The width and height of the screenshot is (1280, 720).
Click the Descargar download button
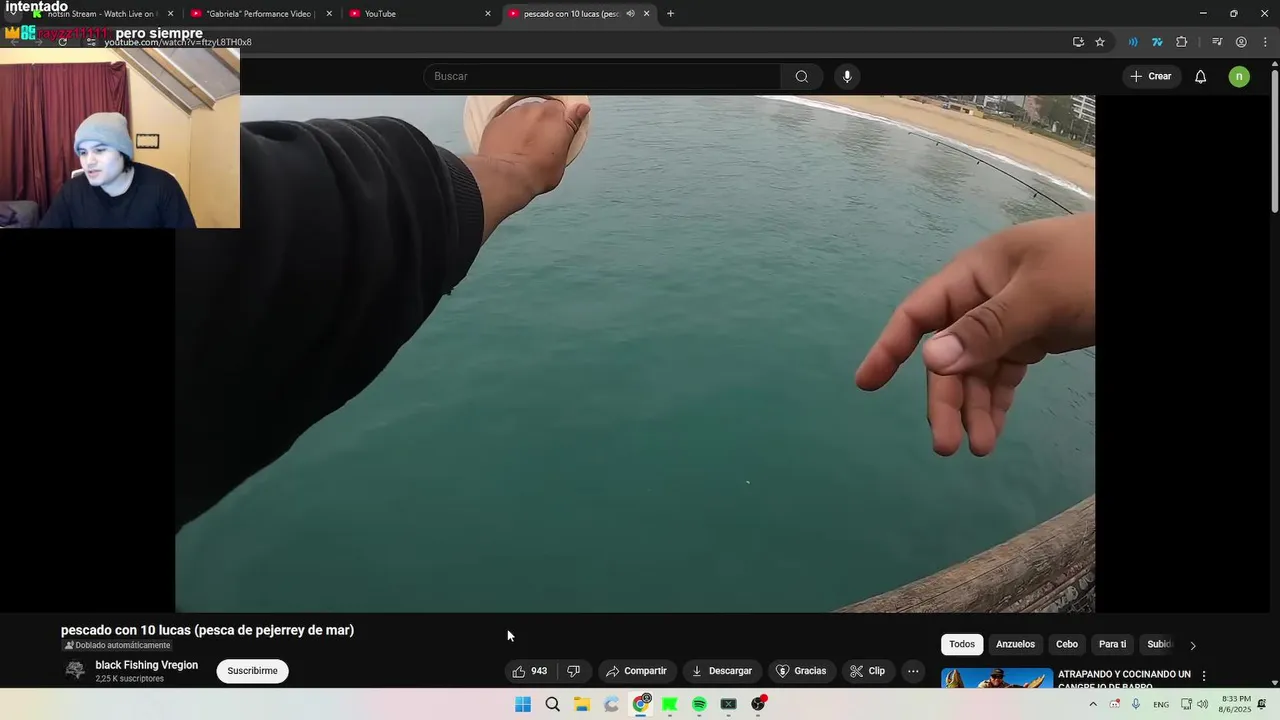click(722, 671)
